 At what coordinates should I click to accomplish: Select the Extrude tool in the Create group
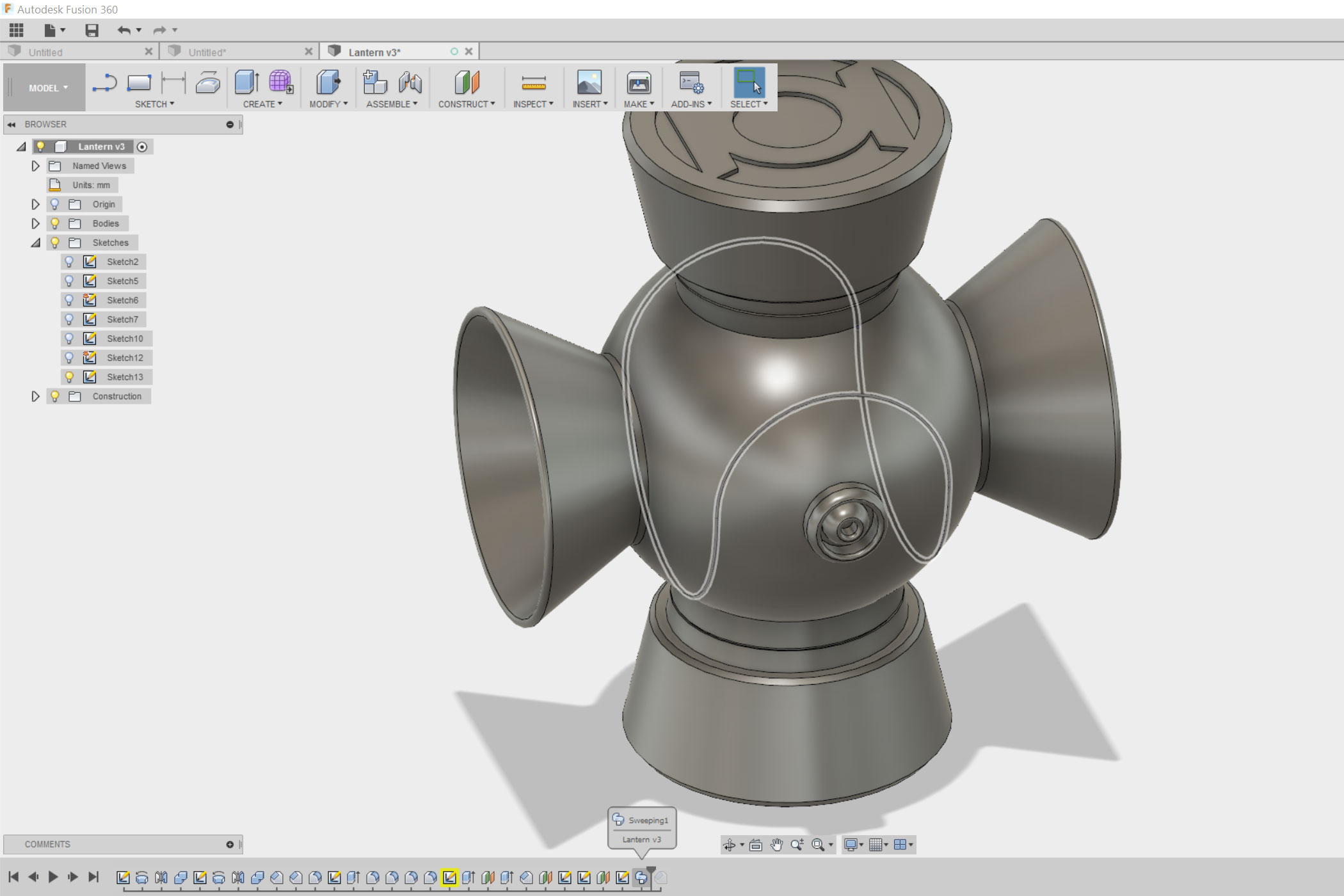246,83
